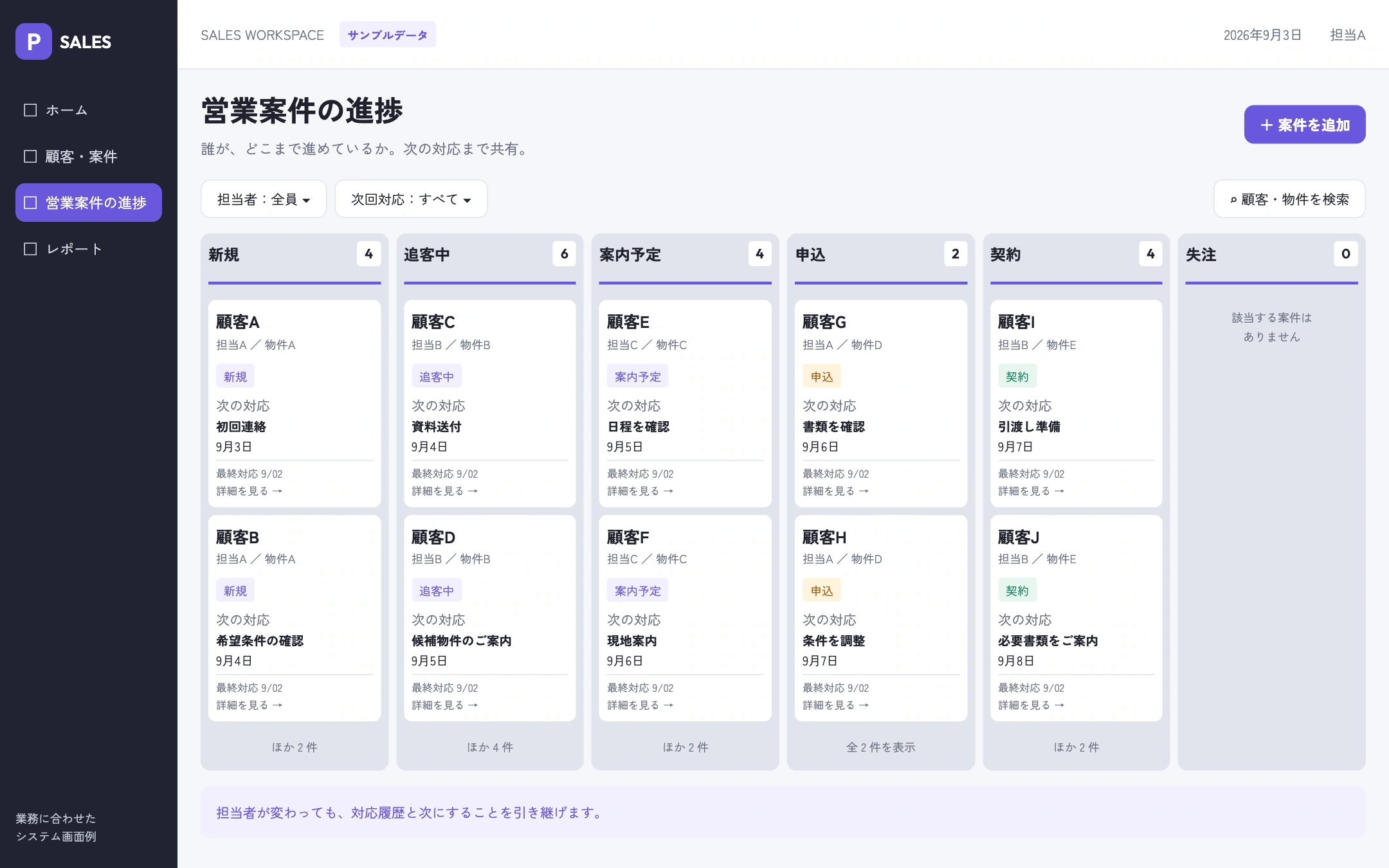Click the 失注 column header
1389x868 pixels.
(1201, 255)
